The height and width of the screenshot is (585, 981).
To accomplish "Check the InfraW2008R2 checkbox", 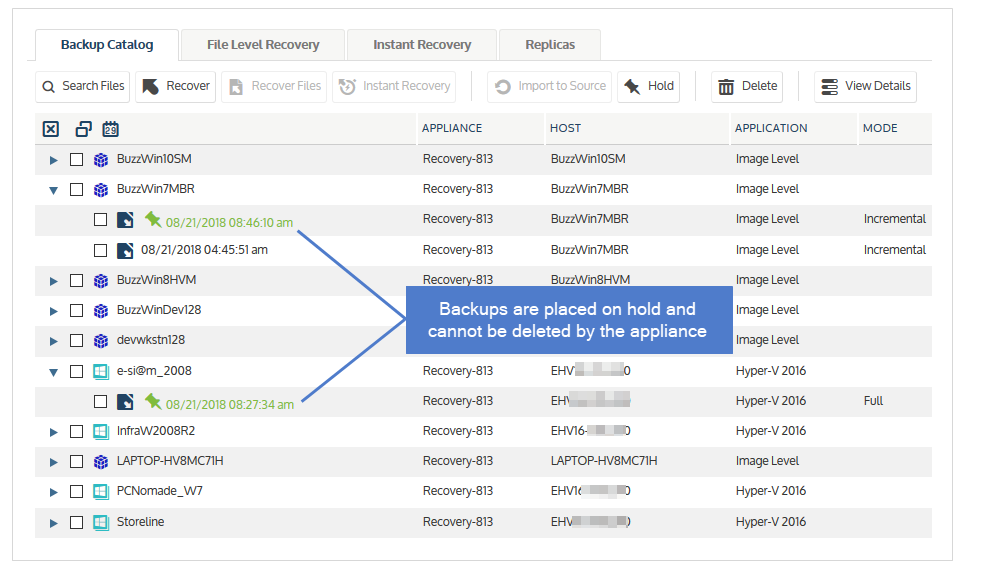I will coord(76,432).
